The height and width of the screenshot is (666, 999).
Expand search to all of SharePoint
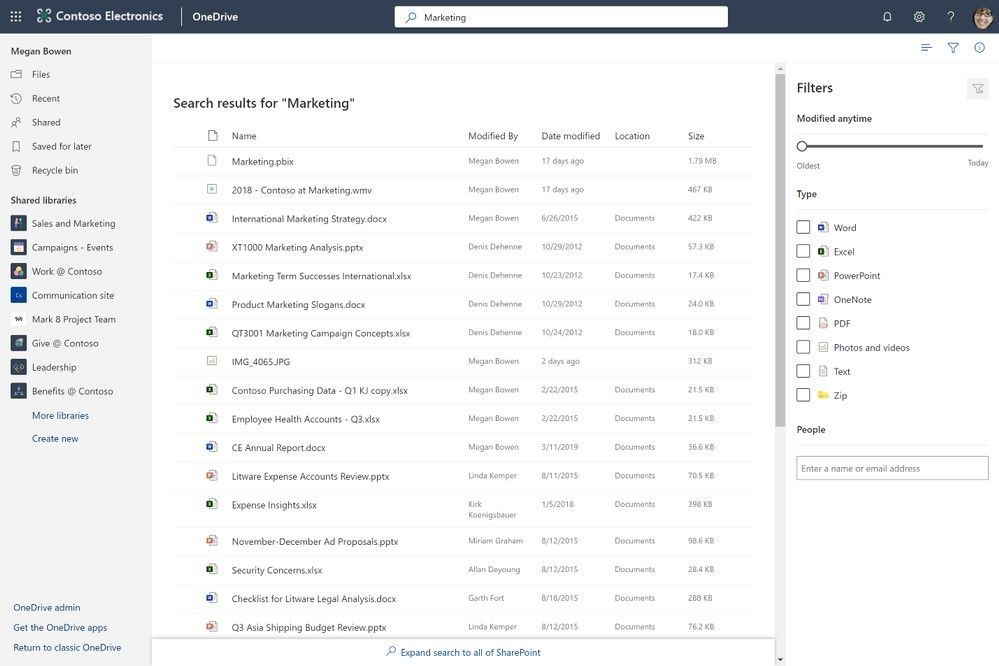point(463,652)
